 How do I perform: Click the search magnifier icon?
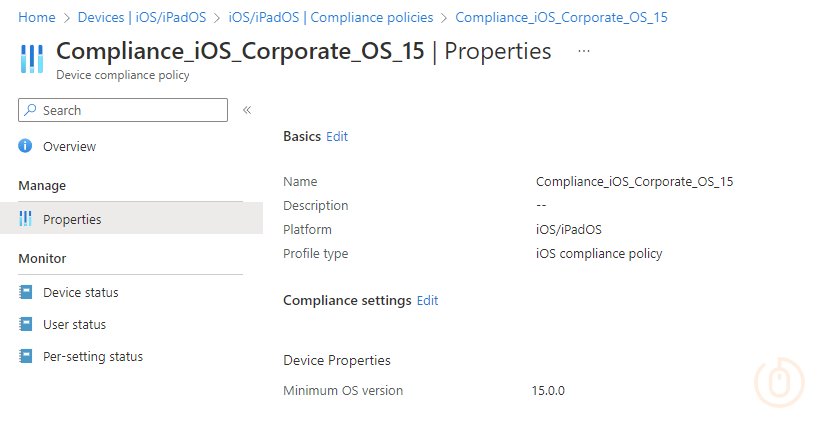(x=30, y=110)
